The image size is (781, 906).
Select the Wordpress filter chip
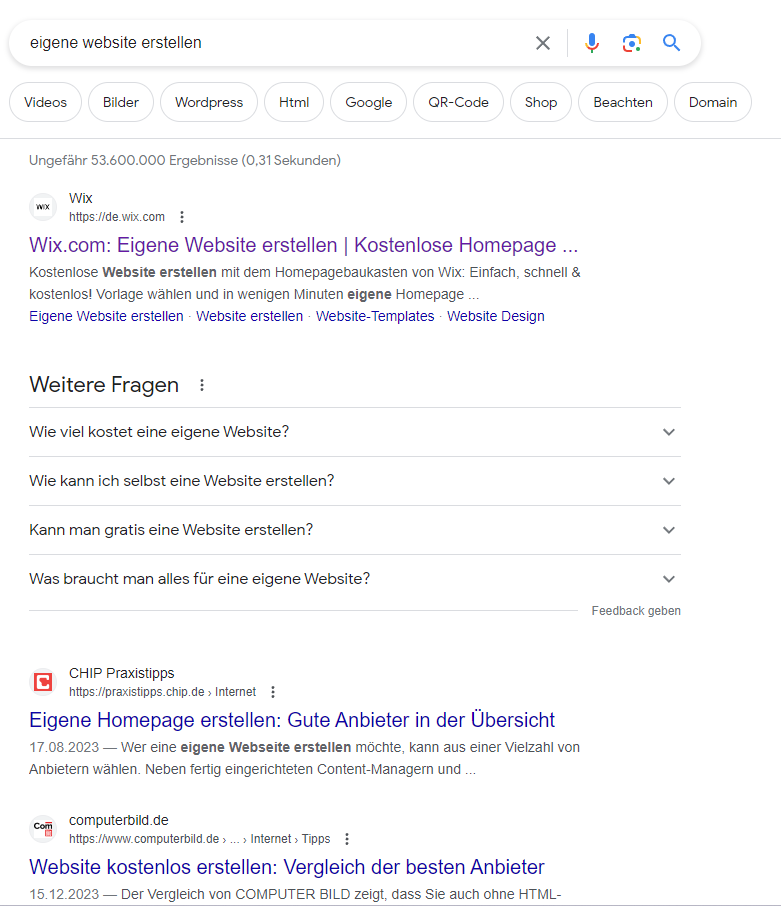tap(209, 102)
